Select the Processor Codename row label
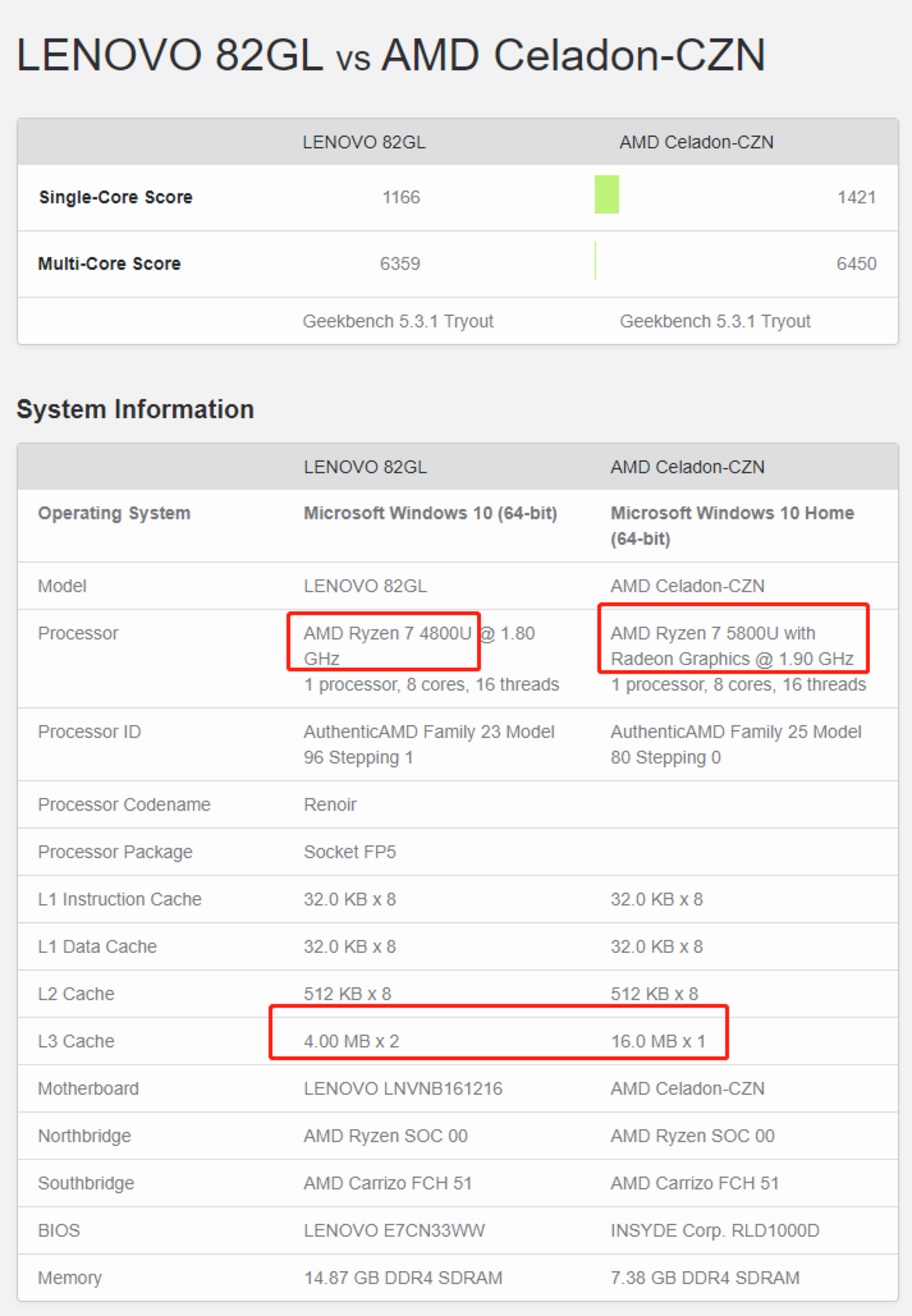The height and width of the screenshot is (1316, 912). point(124,805)
